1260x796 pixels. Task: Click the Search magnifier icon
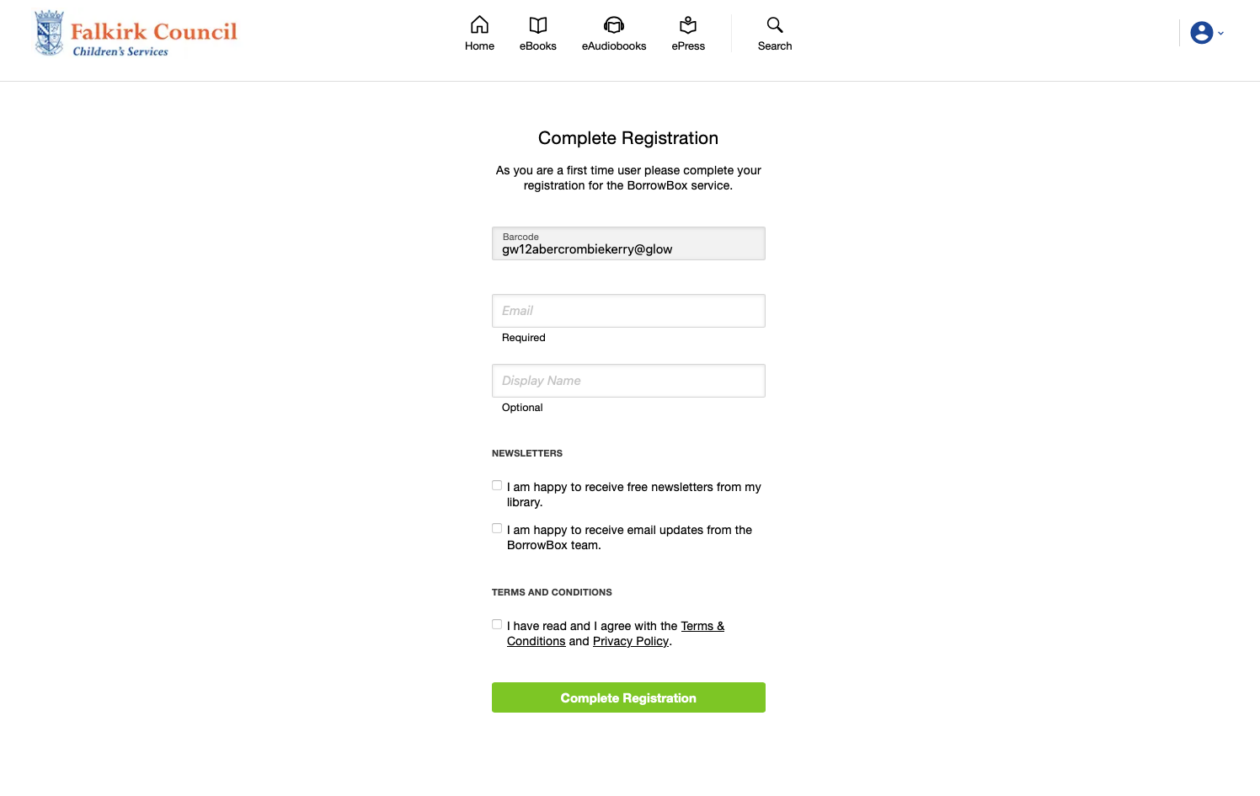point(775,25)
